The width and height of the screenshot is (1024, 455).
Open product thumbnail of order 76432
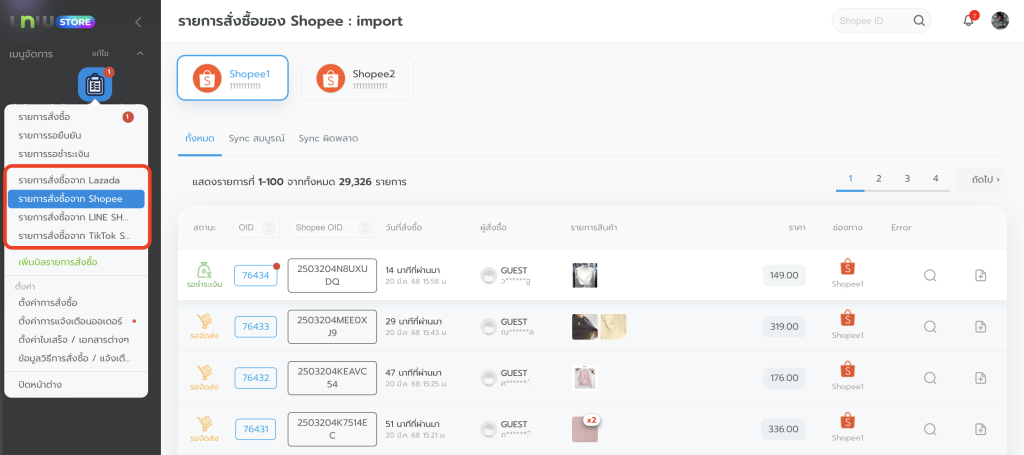(x=584, y=378)
